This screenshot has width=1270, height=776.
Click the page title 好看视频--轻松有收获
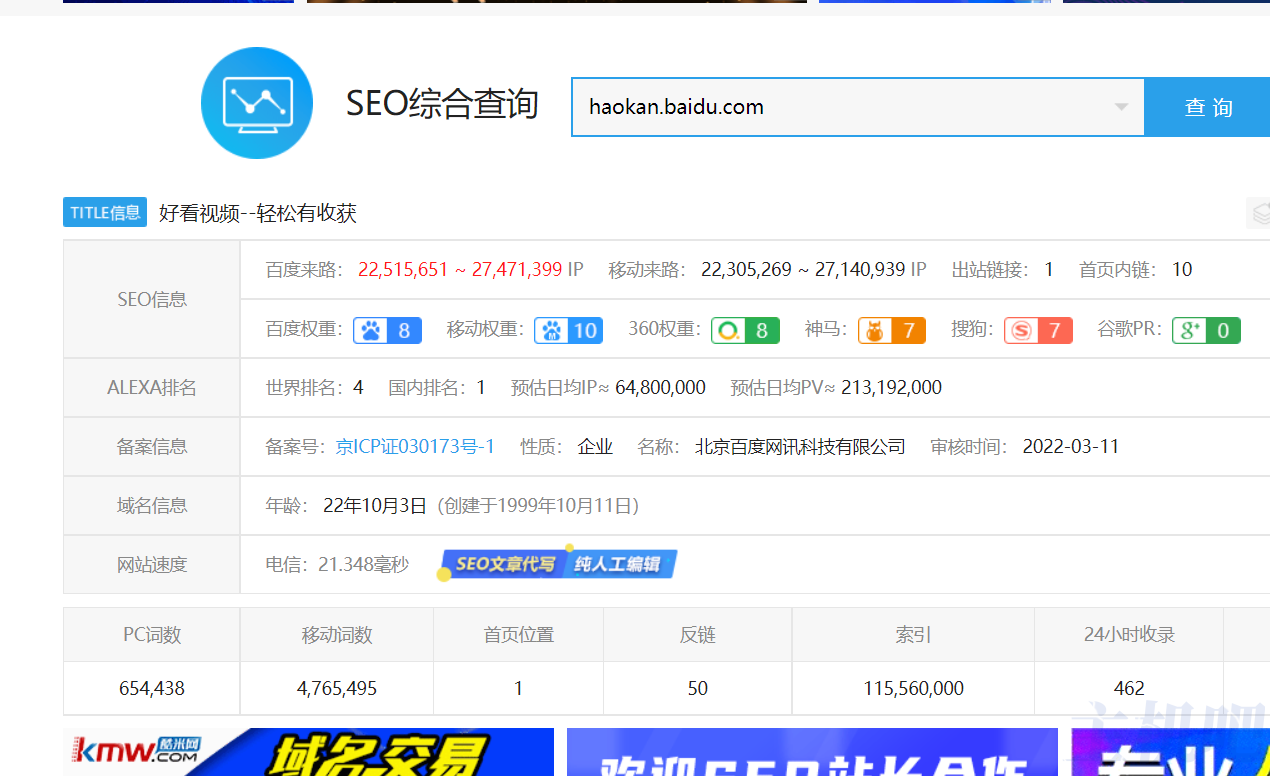(x=258, y=213)
